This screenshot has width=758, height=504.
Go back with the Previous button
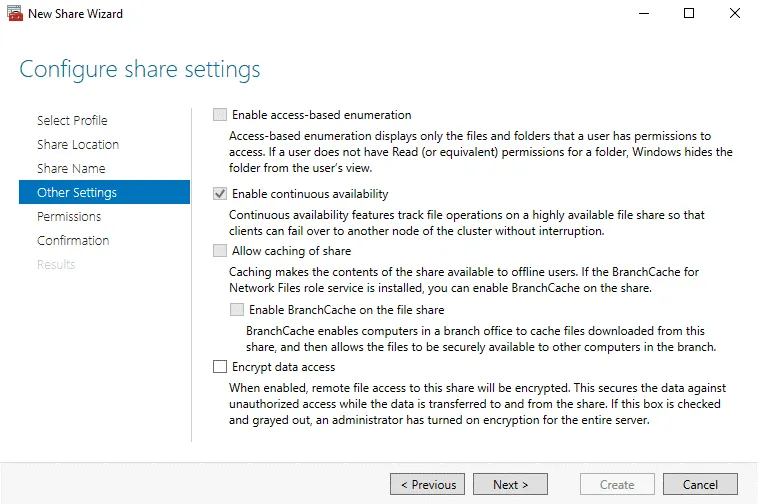[428, 484]
